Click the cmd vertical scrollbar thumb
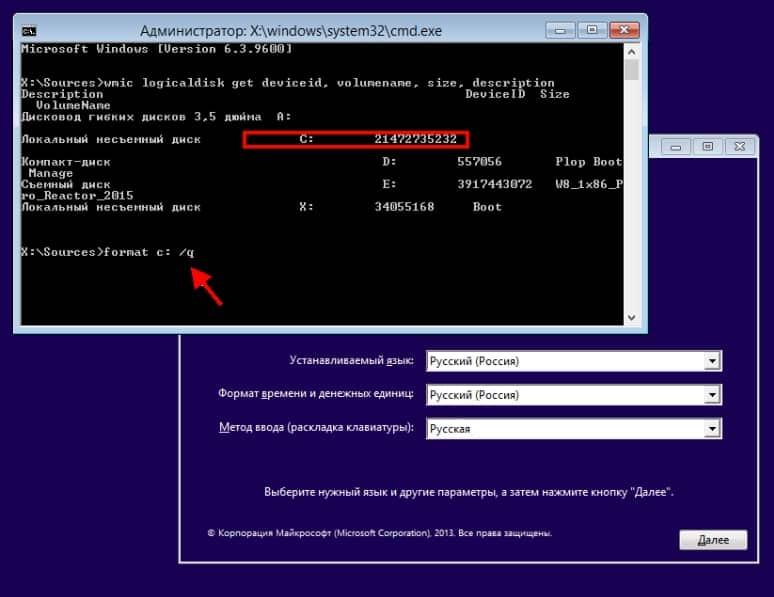Viewport: 774px width, 597px height. coord(631,70)
